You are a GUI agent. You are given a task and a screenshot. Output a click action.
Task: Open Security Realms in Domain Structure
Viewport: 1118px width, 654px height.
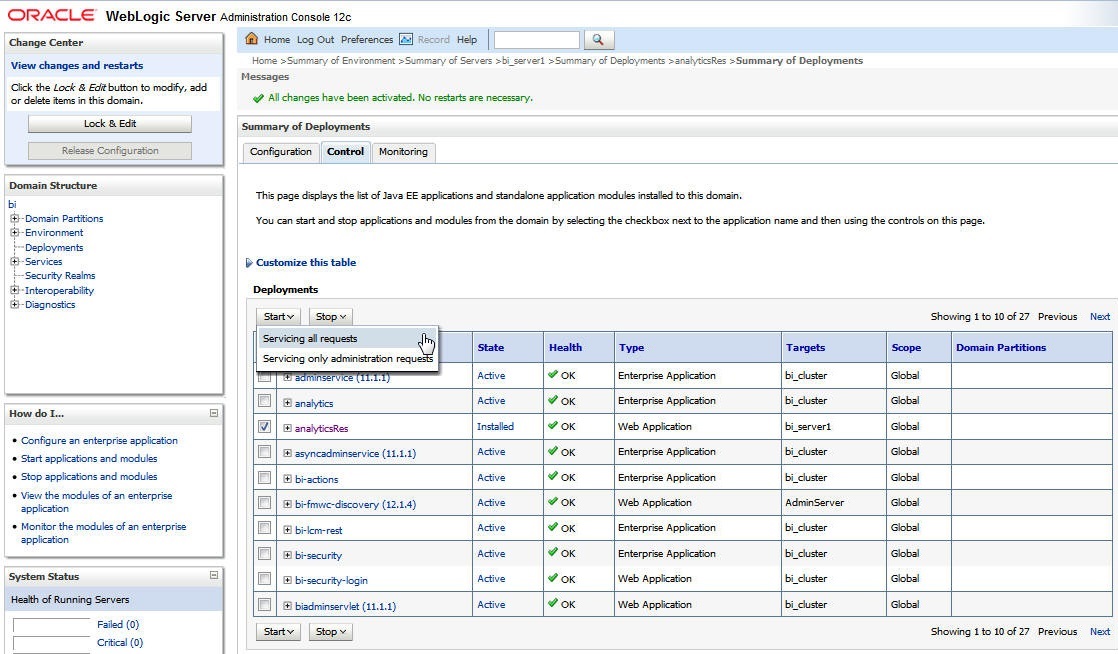[60, 275]
